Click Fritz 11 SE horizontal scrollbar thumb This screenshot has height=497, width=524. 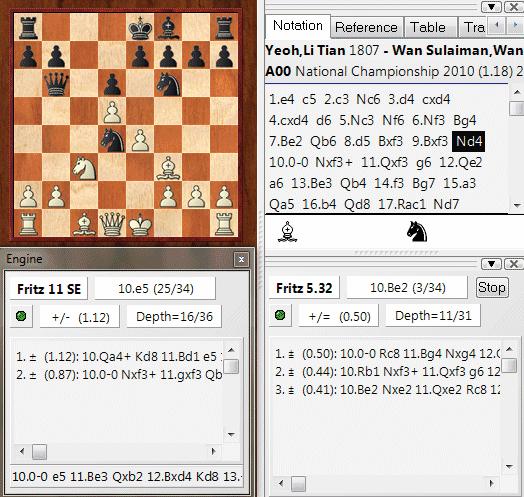(x=39, y=452)
